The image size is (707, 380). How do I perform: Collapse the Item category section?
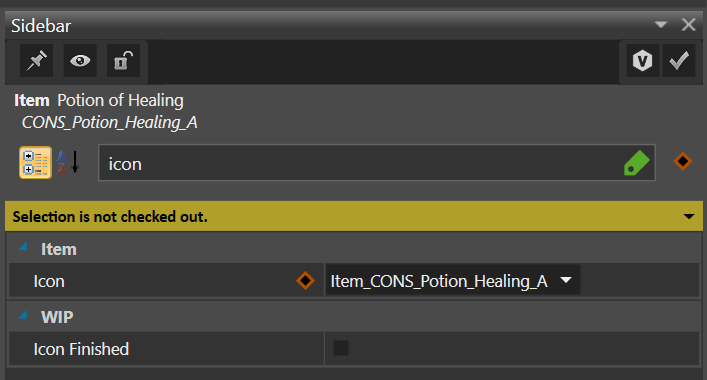[x=23, y=247]
